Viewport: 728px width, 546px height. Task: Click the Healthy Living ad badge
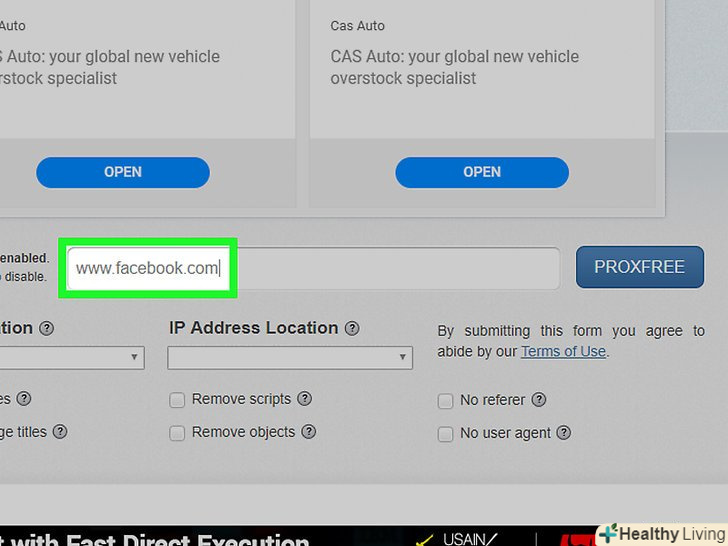(663, 534)
